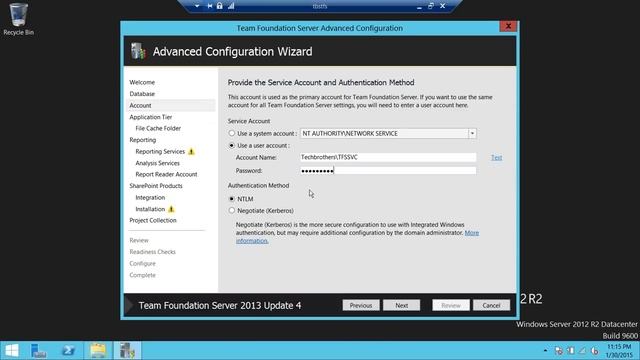
Task: Open the SharePoint Products step
Action: tap(156, 186)
